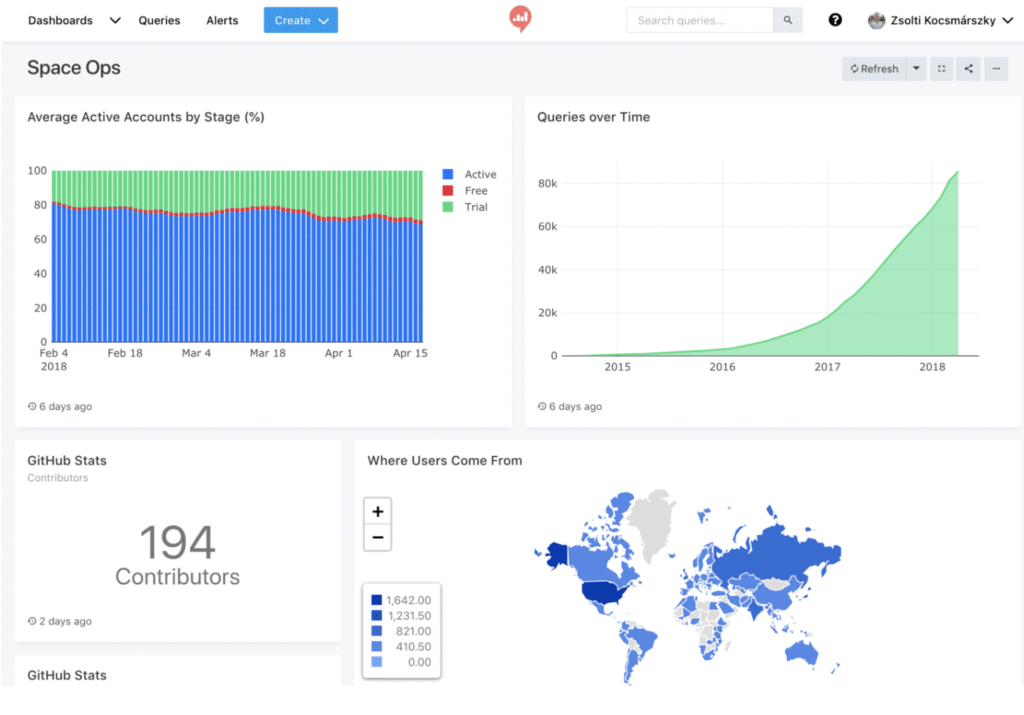Click the search magnifier button
This screenshot has width=1024, height=715.
coord(788,20)
